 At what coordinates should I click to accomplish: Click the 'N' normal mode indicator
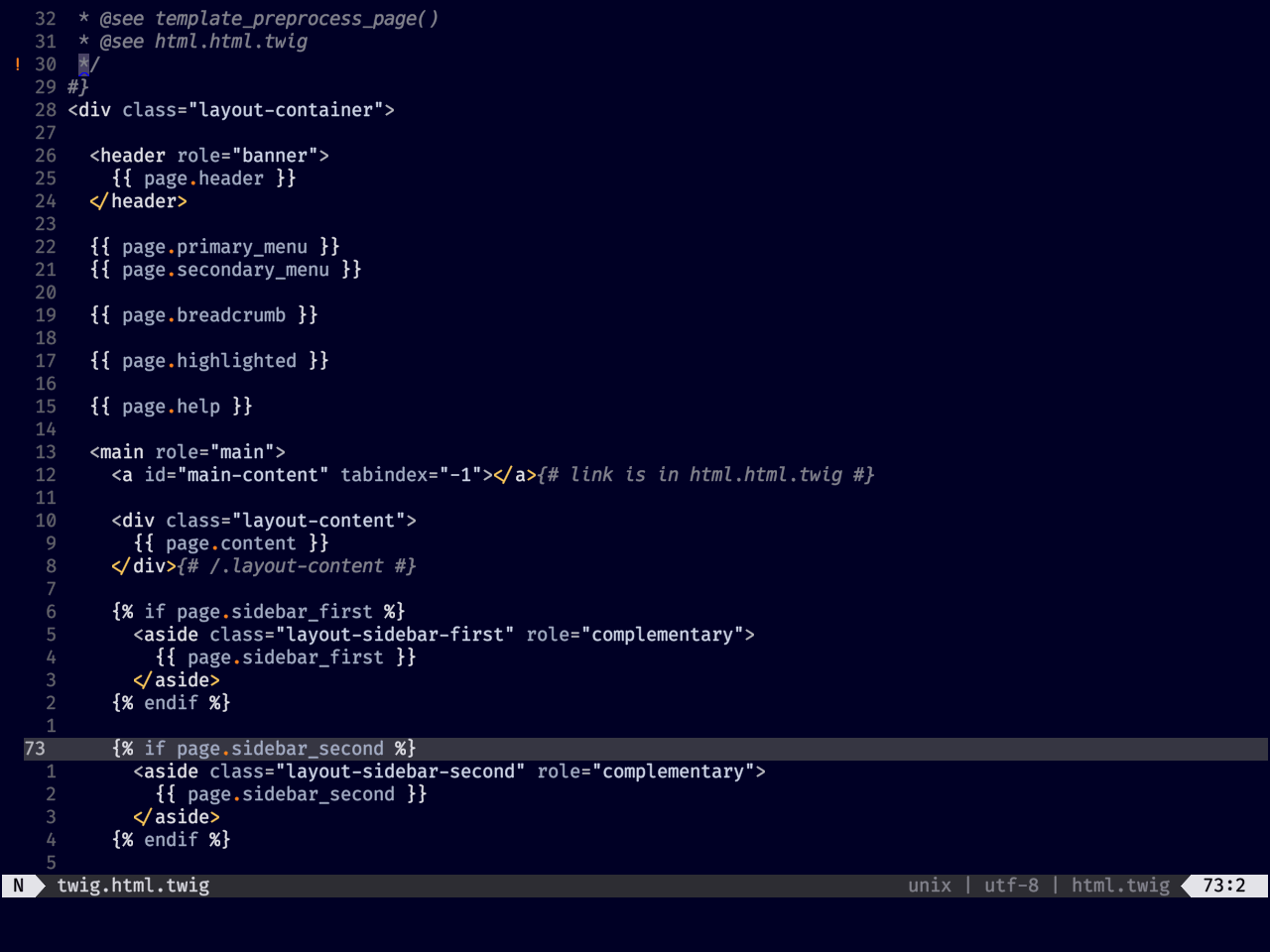coord(18,886)
